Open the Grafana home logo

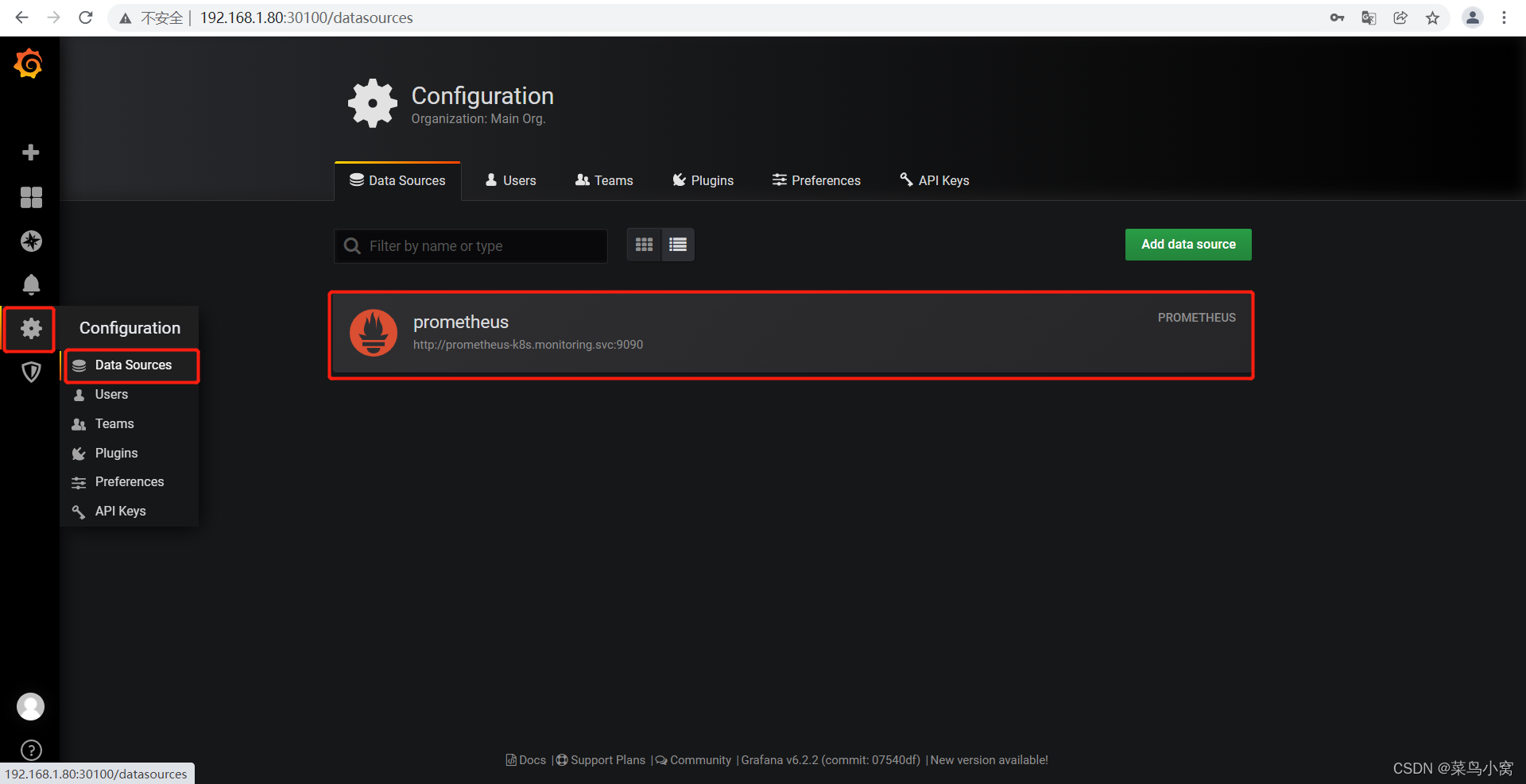[x=29, y=64]
